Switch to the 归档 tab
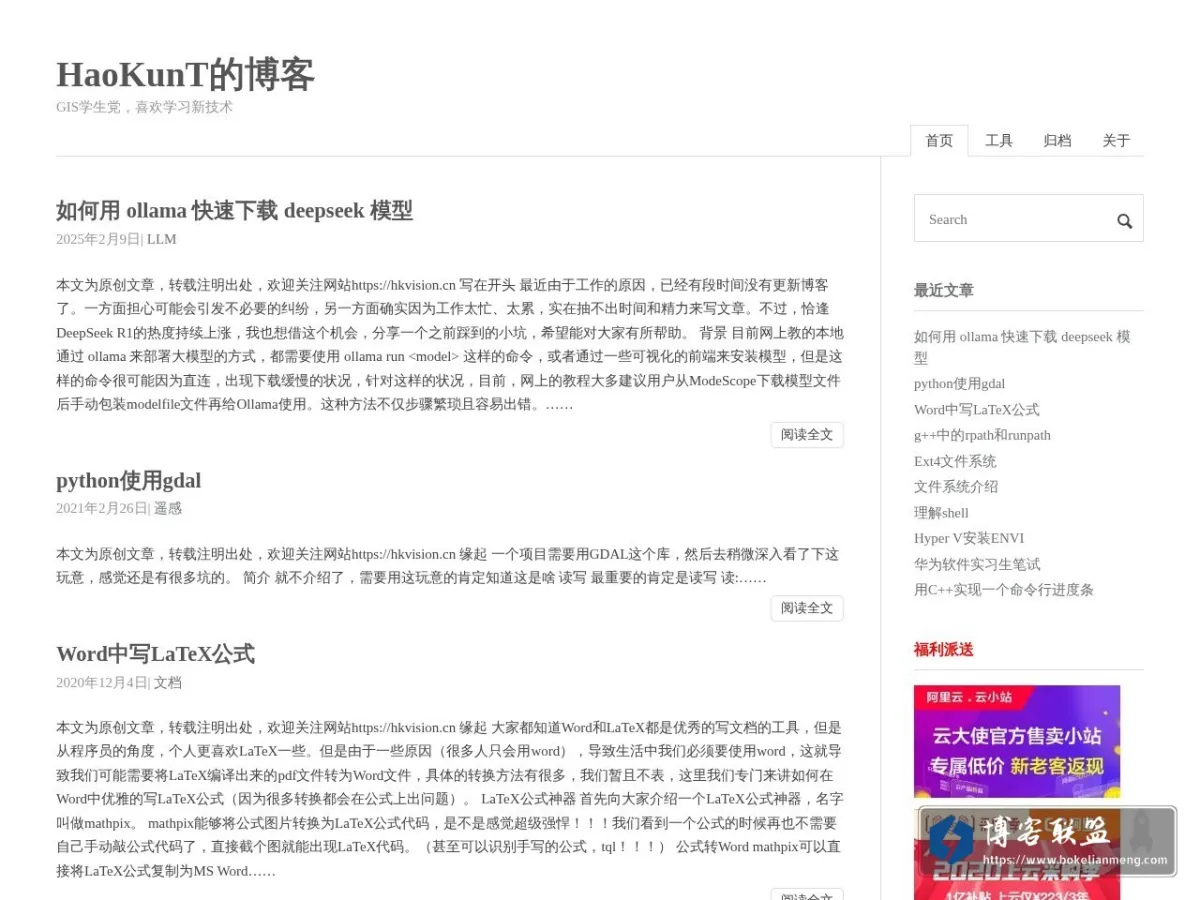The width and height of the screenshot is (1200, 900). (x=1057, y=141)
